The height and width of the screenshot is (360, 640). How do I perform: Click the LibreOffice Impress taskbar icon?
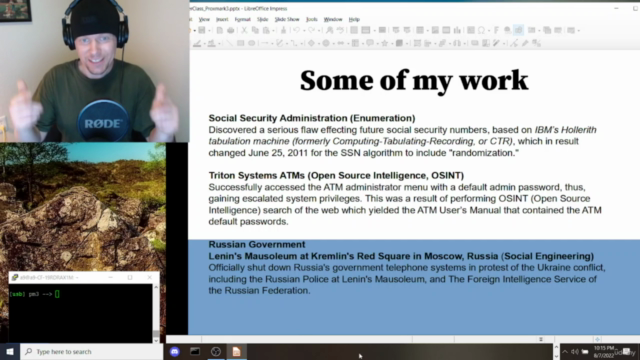[236, 351]
